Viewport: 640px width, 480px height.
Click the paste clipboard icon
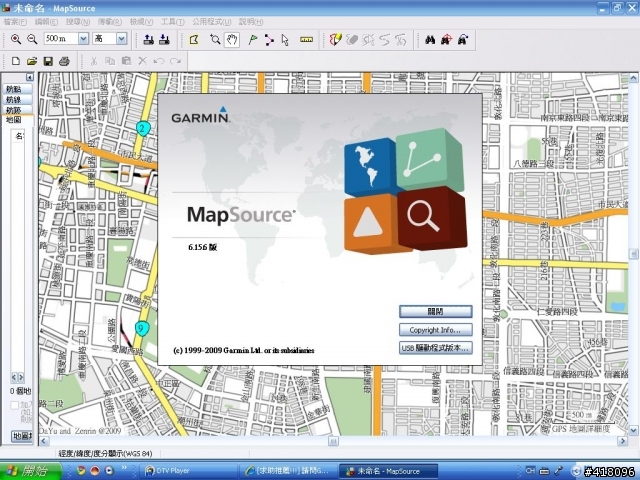tap(126, 61)
